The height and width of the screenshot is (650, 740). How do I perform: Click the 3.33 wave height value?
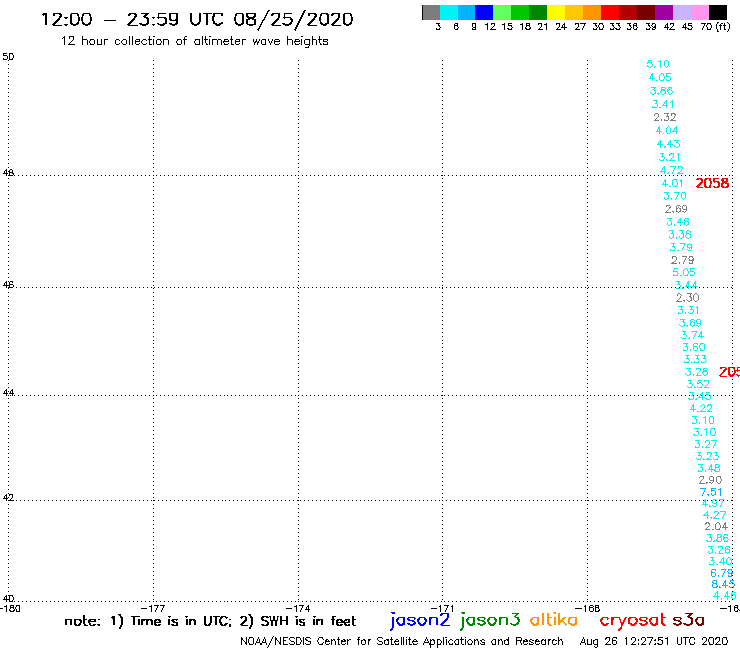696,359
